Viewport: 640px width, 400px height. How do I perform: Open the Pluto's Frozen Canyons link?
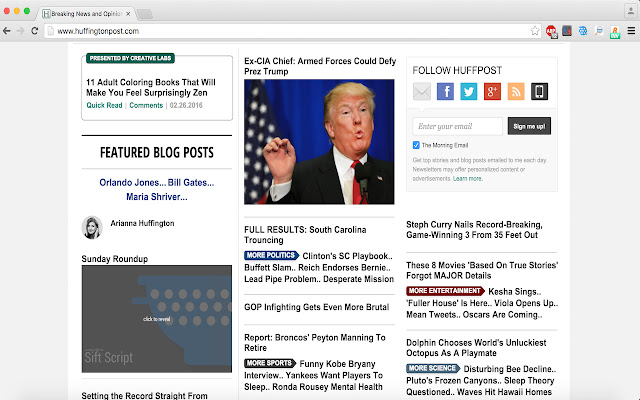(453, 380)
